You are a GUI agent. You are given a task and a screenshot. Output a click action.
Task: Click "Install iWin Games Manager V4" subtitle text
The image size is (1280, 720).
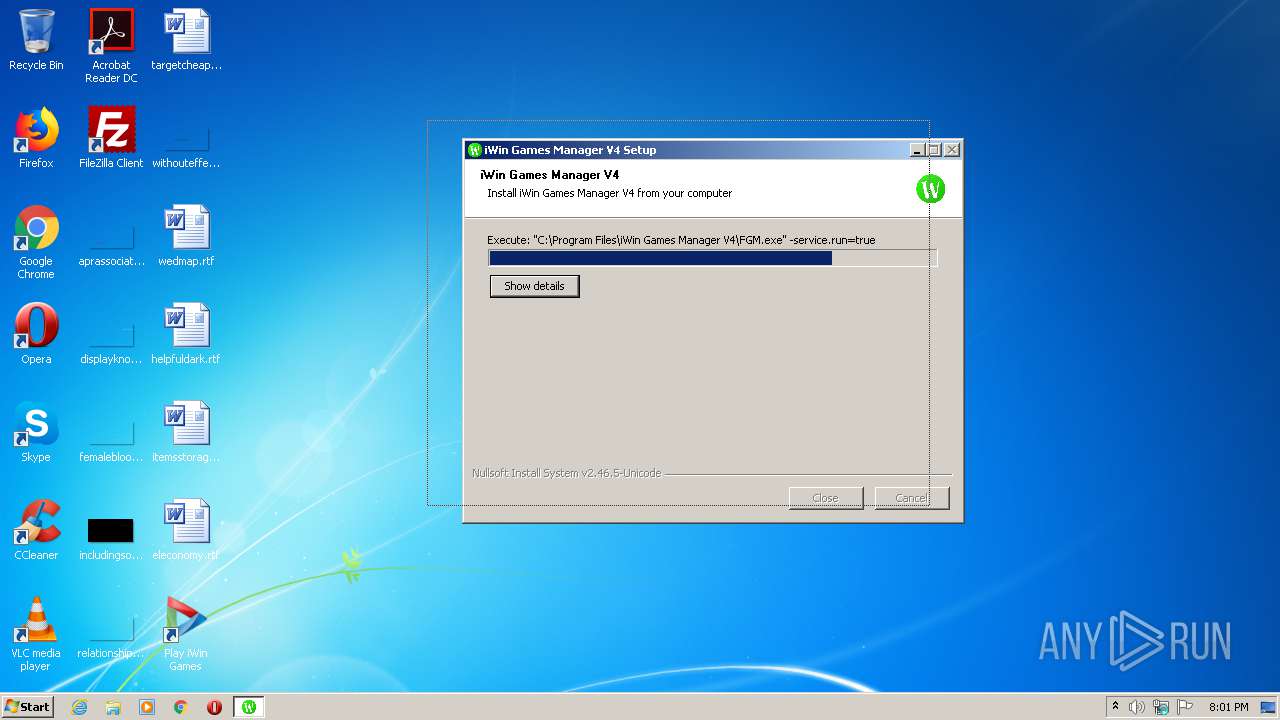click(x=609, y=193)
